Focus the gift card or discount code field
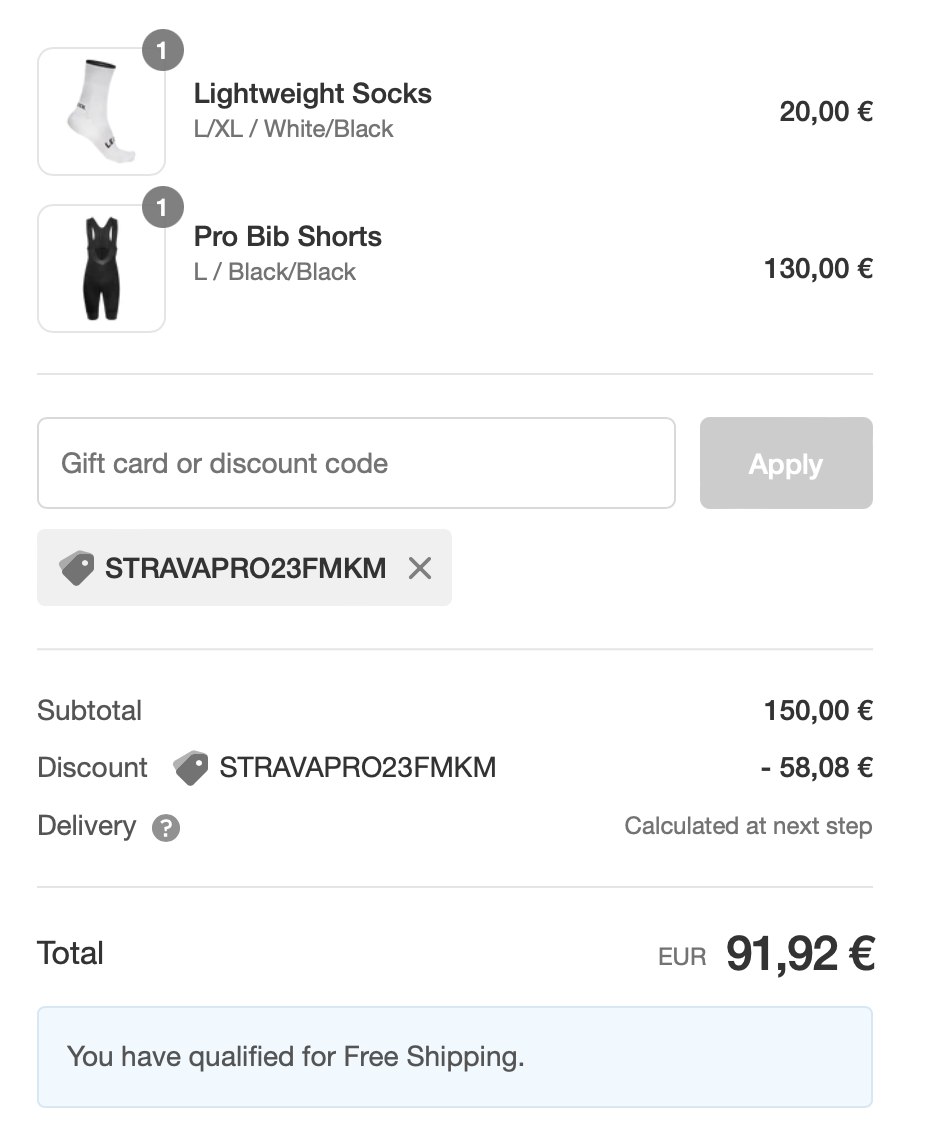The height and width of the screenshot is (1134, 932). click(x=356, y=463)
